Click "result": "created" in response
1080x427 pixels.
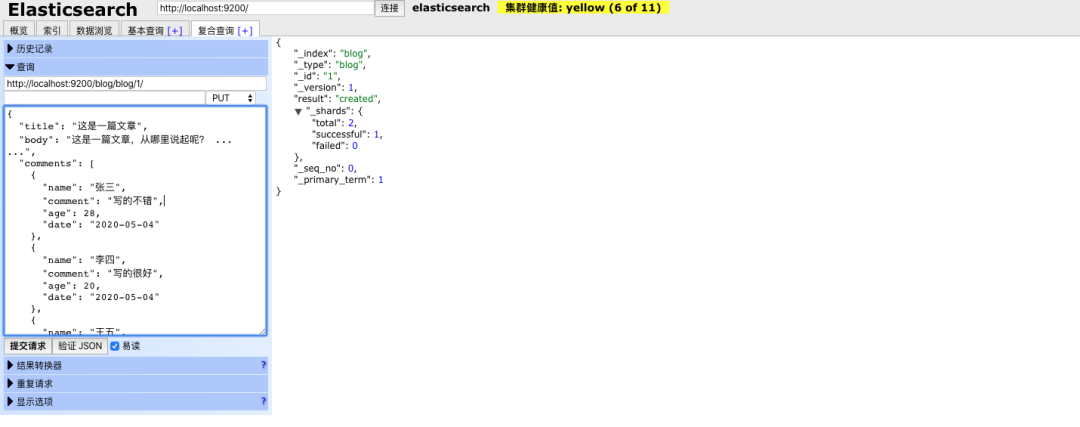point(338,99)
